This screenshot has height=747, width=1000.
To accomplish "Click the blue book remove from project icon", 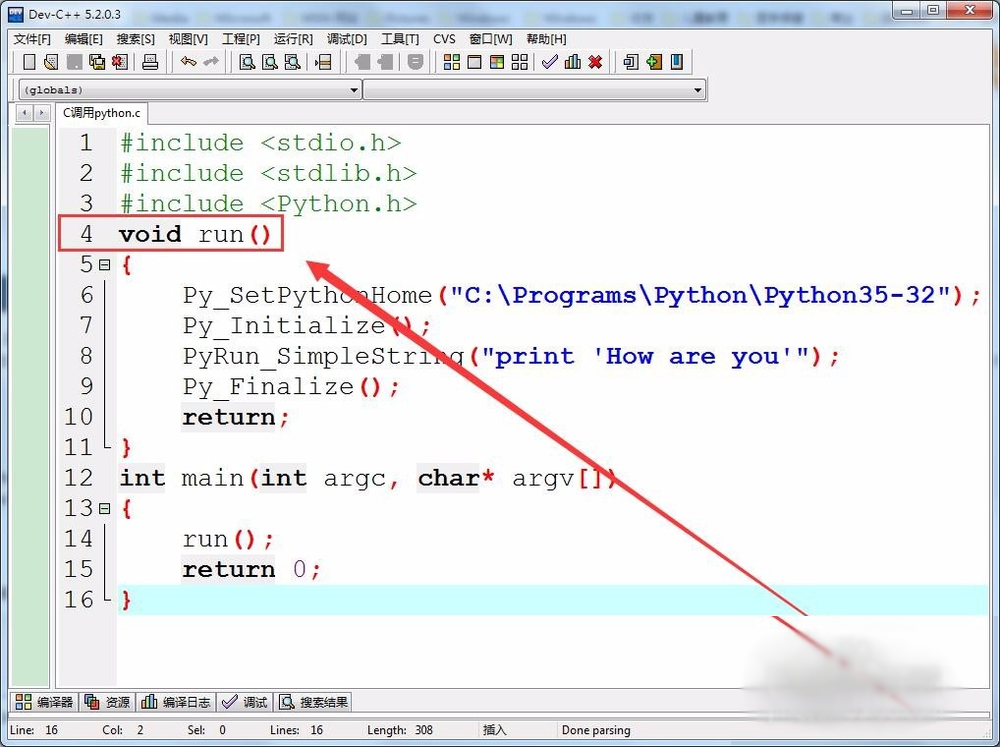I will (x=677, y=62).
